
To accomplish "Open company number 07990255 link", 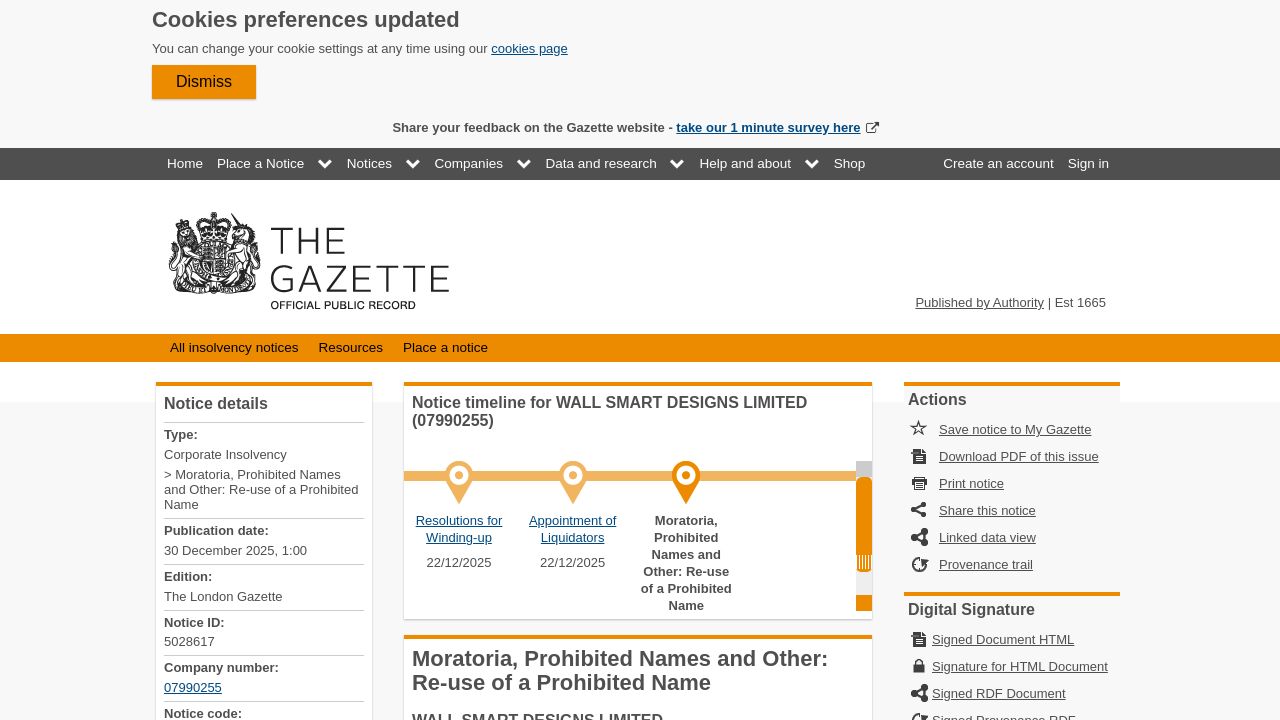I will point(193,688).
